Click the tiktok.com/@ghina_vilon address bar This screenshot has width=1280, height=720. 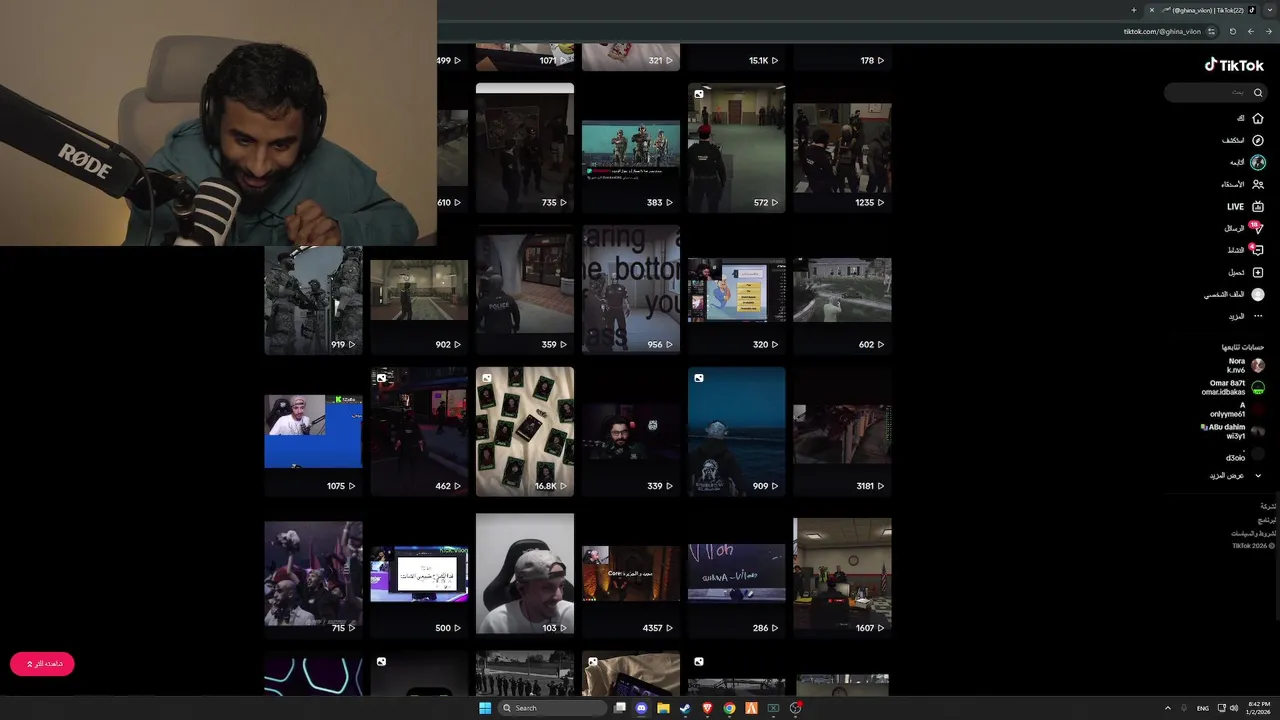click(x=1162, y=31)
